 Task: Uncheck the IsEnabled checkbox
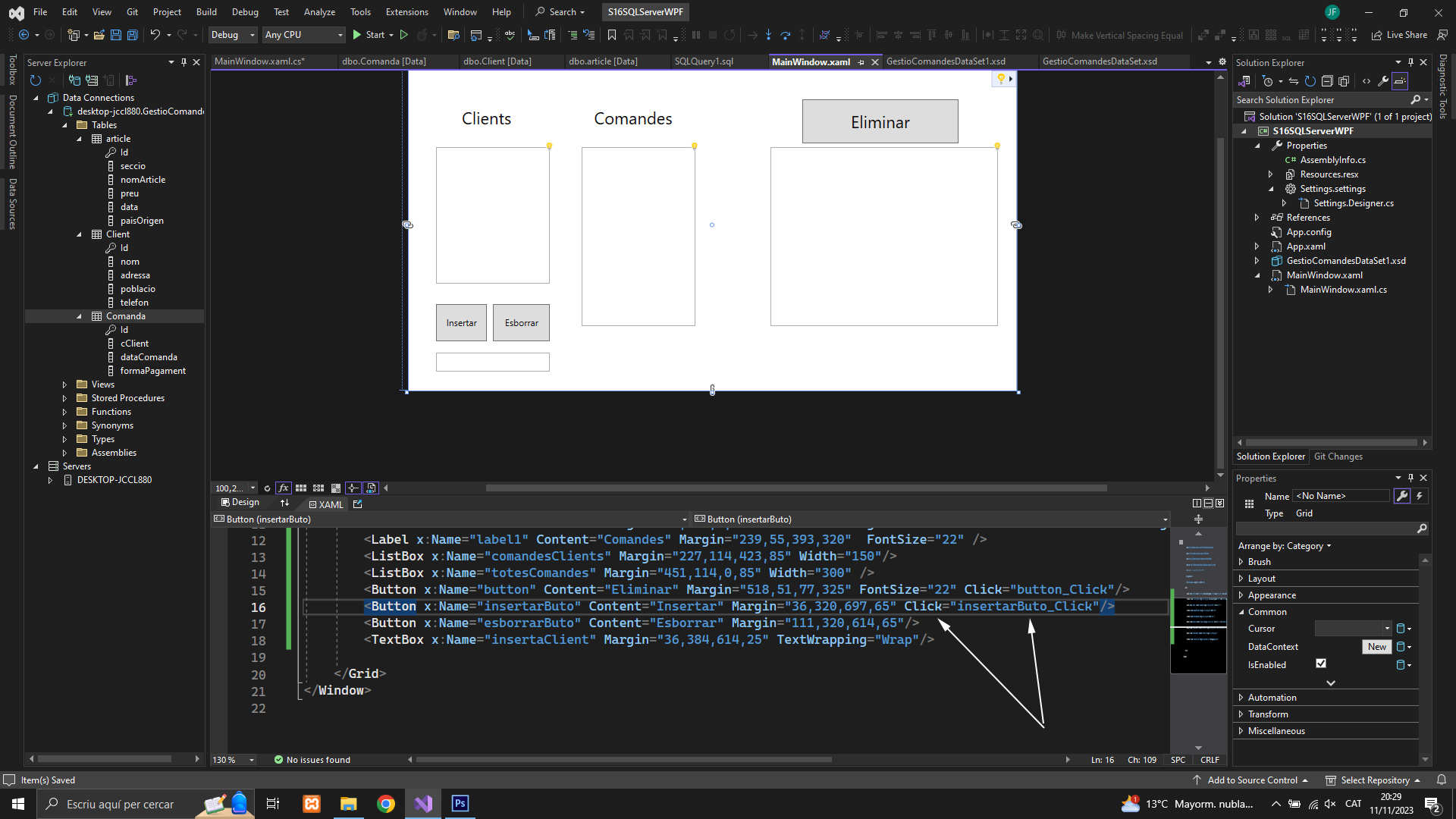pyautogui.click(x=1321, y=664)
